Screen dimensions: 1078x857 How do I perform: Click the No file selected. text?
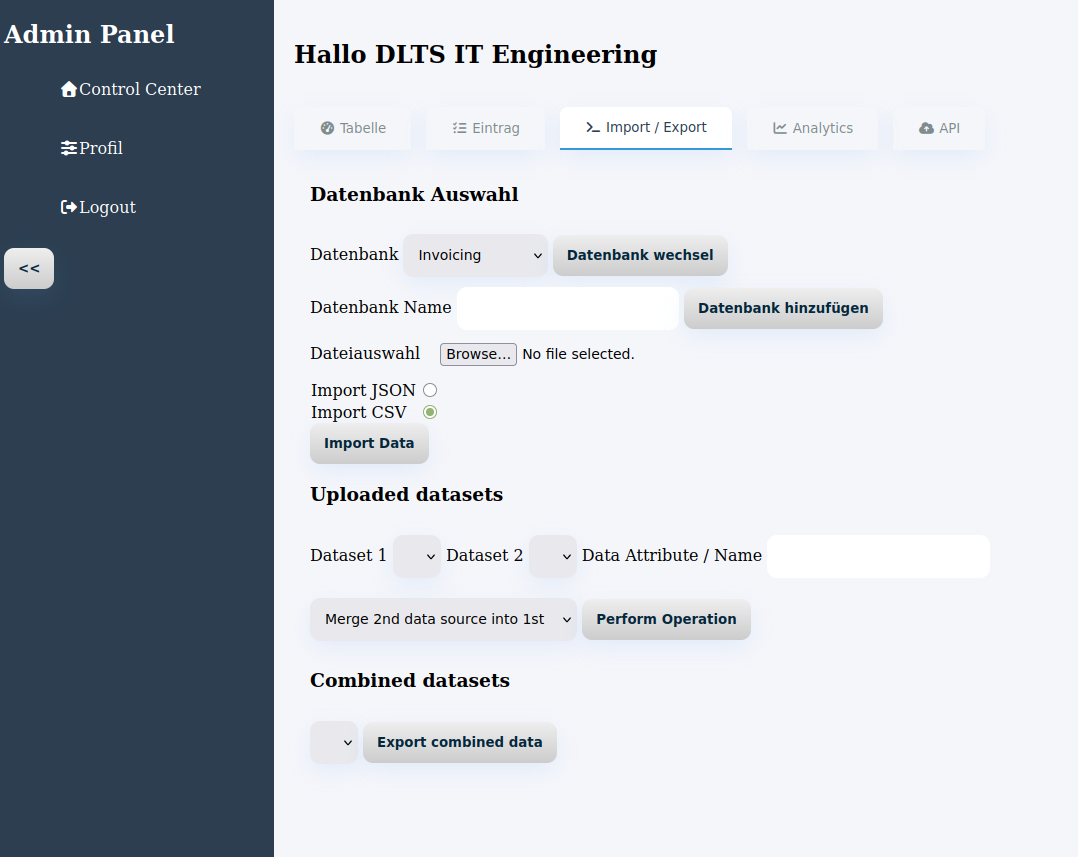coord(578,354)
